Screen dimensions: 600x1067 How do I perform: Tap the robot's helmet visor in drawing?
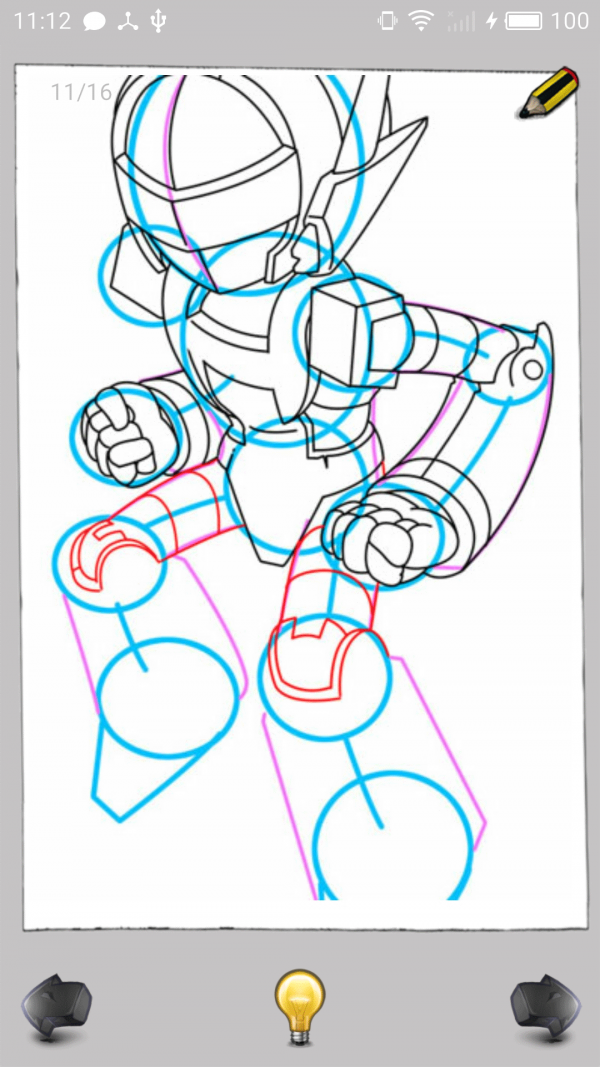click(x=210, y=175)
